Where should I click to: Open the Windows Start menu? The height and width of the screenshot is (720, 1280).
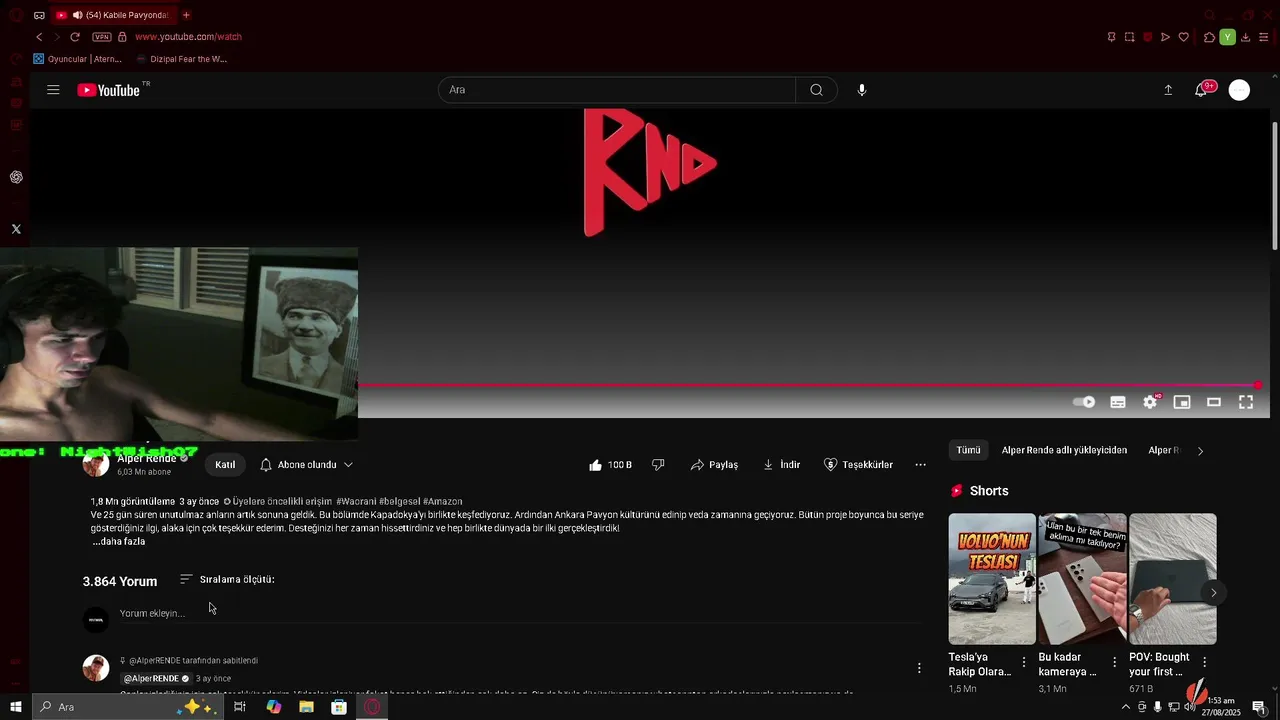(16, 707)
